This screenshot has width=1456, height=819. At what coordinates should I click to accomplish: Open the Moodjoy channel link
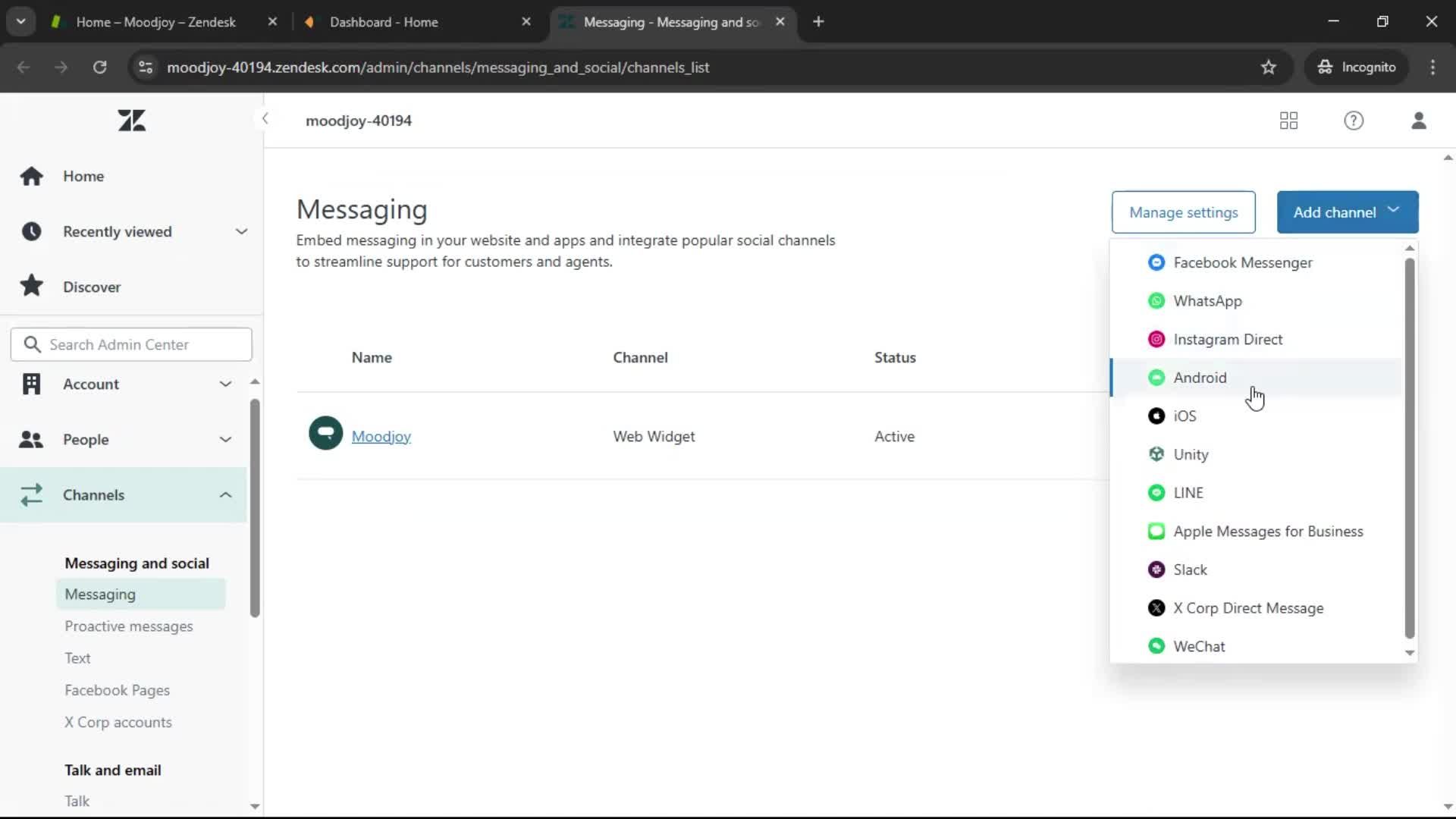pyautogui.click(x=381, y=436)
